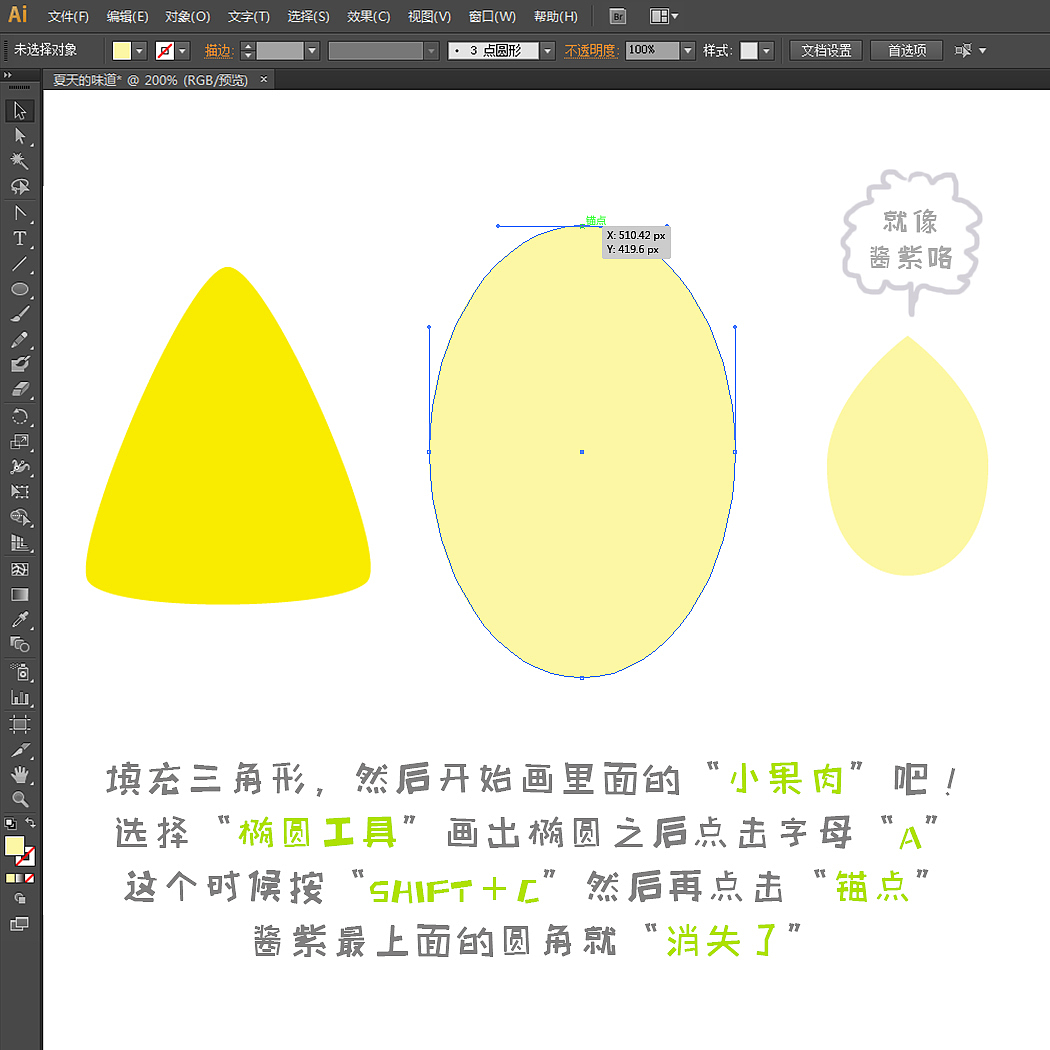The height and width of the screenshot is (1050, 1050).
Task: Select the Lasso tool
Action: click(19, 187)
